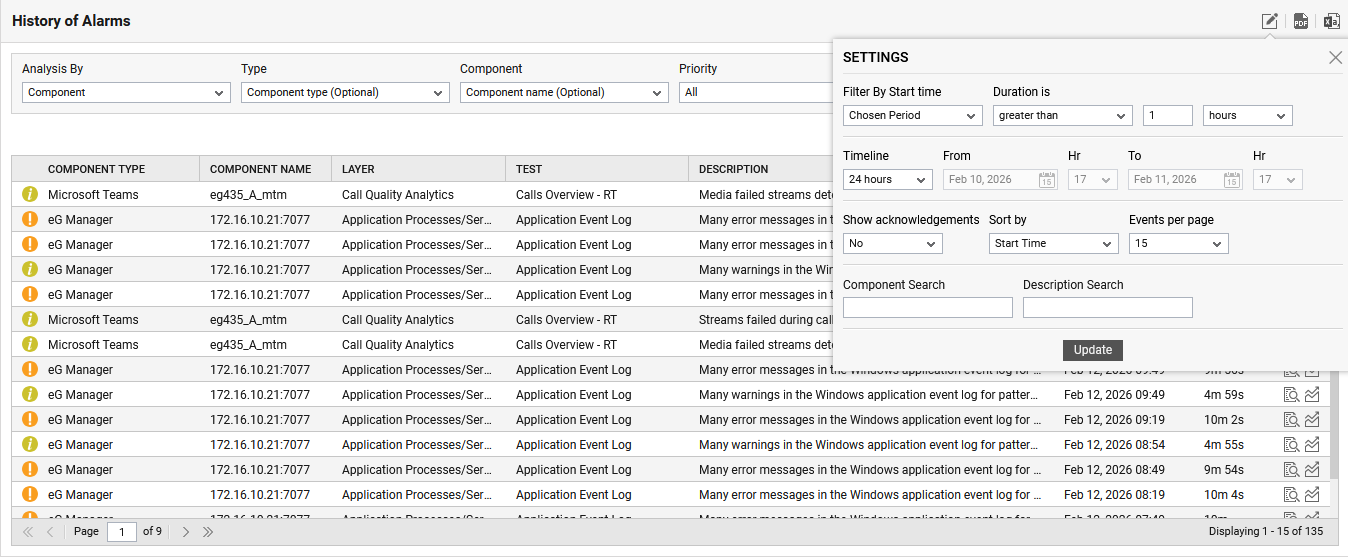Open the Analysis By dropdown

pyautogui.click(x=126, y=93)
